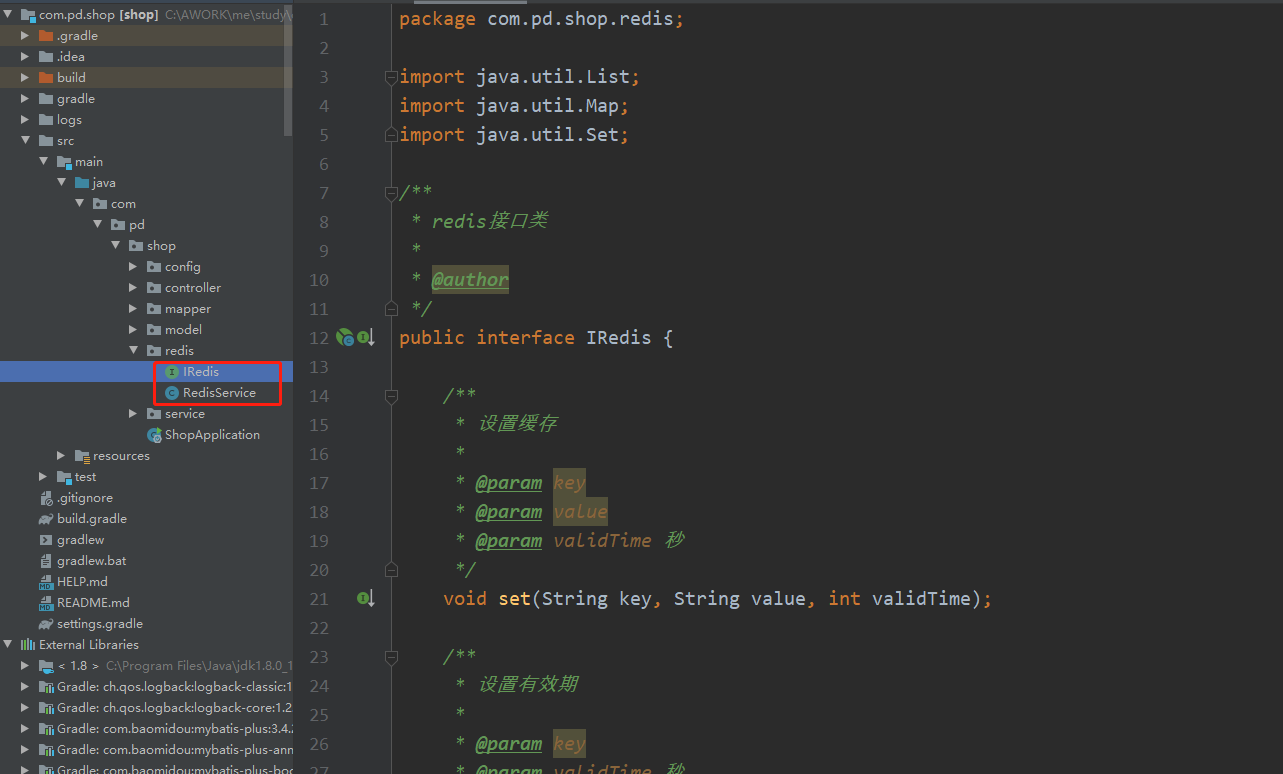Expand the mapper package arrow

(133, 309)
